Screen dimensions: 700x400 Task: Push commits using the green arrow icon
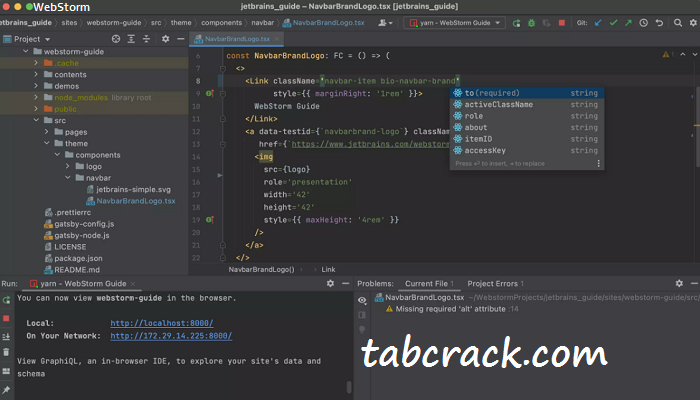pyautogui.click(x=628, y=23)
